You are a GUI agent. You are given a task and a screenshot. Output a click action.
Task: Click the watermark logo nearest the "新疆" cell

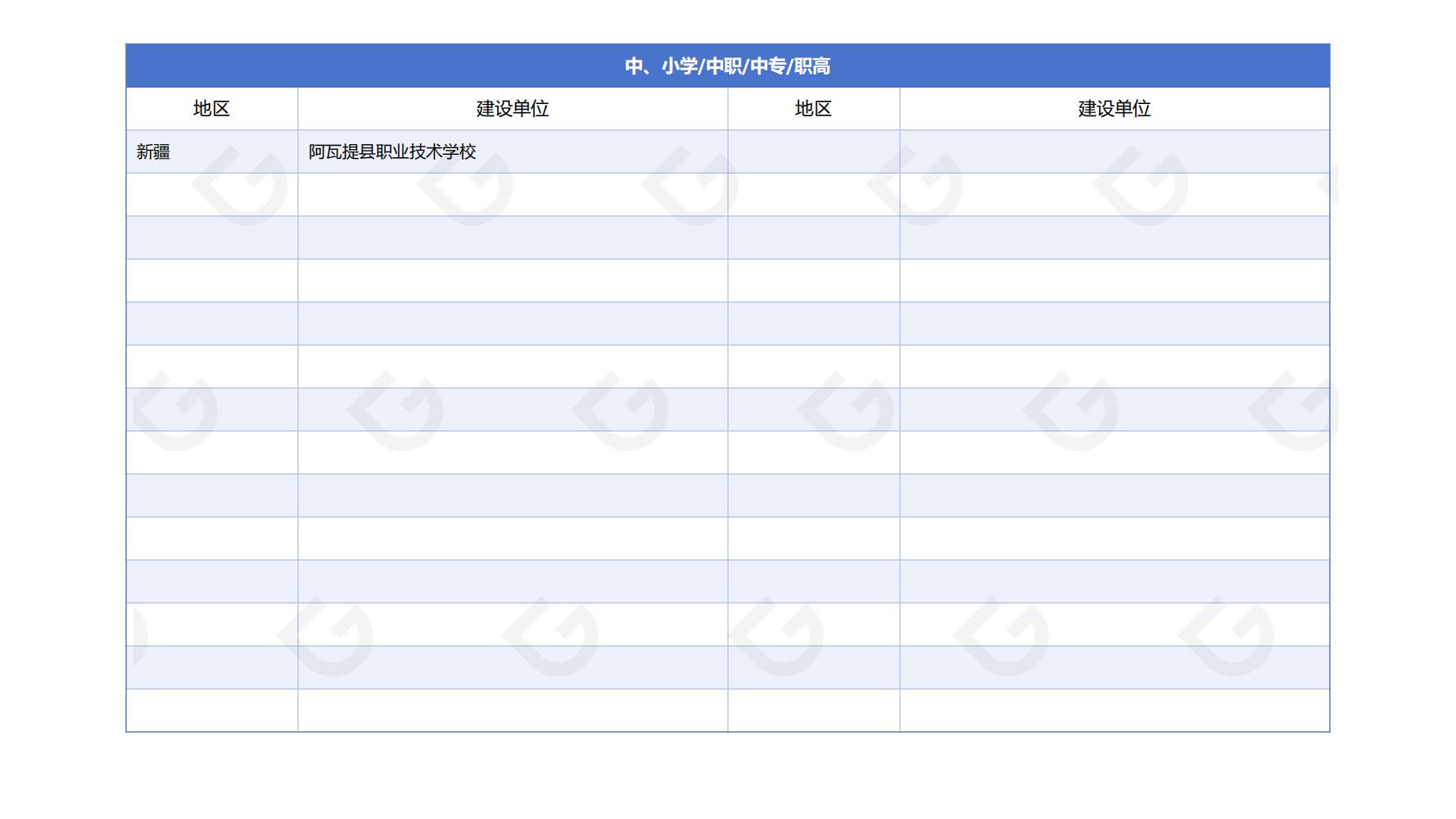pyautogui.click(x=242, y=186)
